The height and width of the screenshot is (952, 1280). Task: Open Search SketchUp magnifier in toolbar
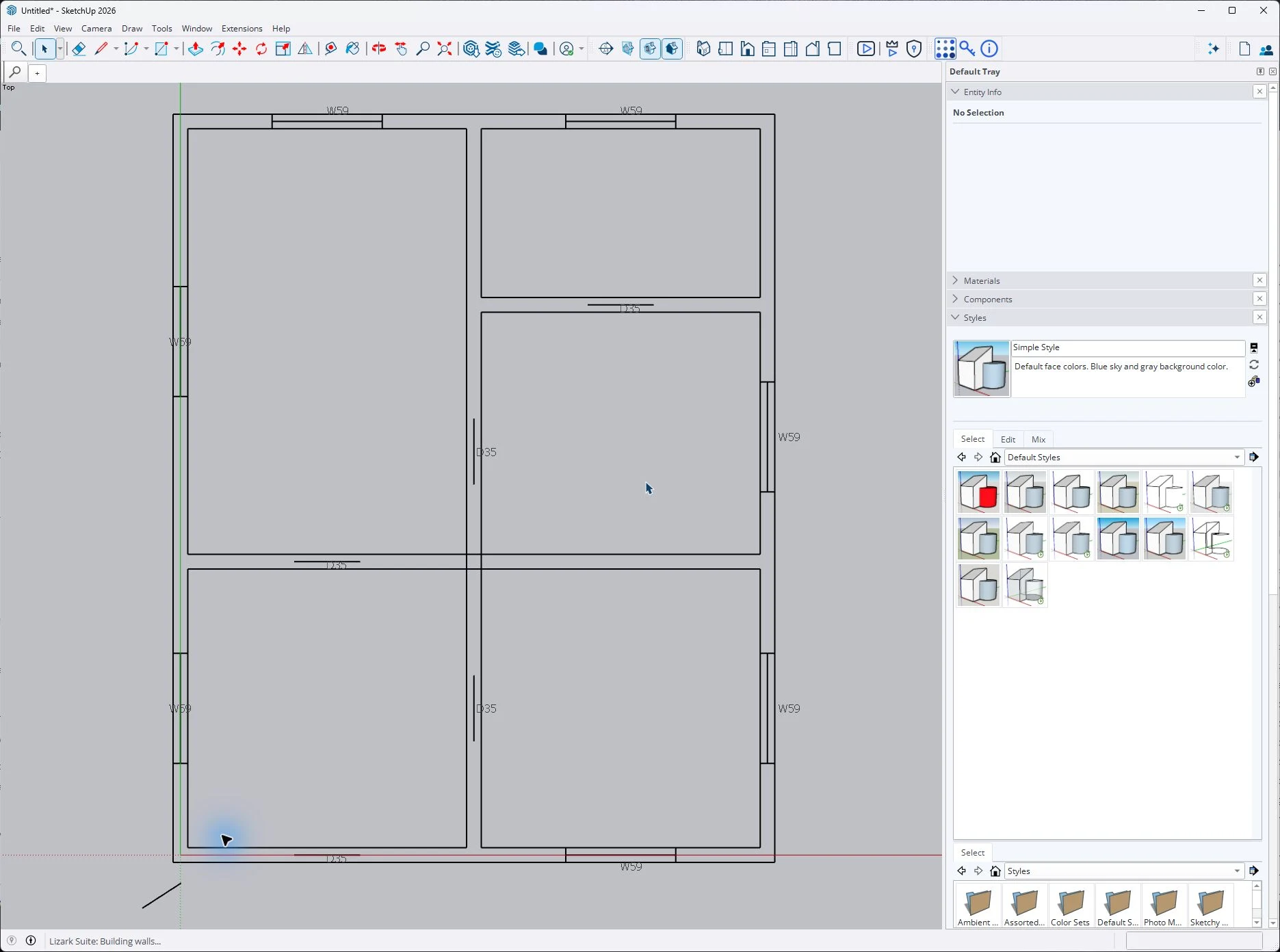coord(18,49)
